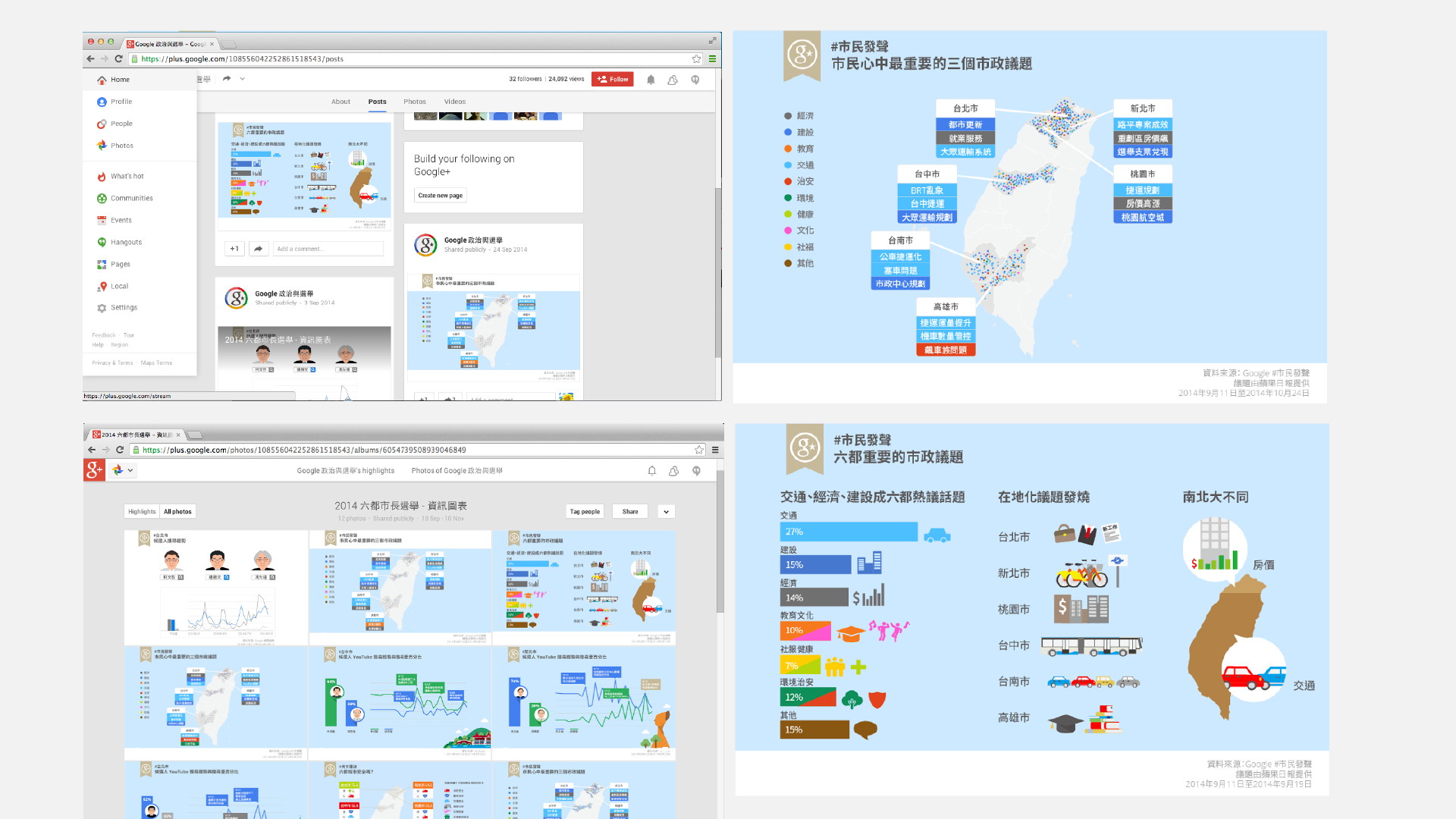Click the album Share button
This screenshot has height=819, width=1456.
[630, 512]
